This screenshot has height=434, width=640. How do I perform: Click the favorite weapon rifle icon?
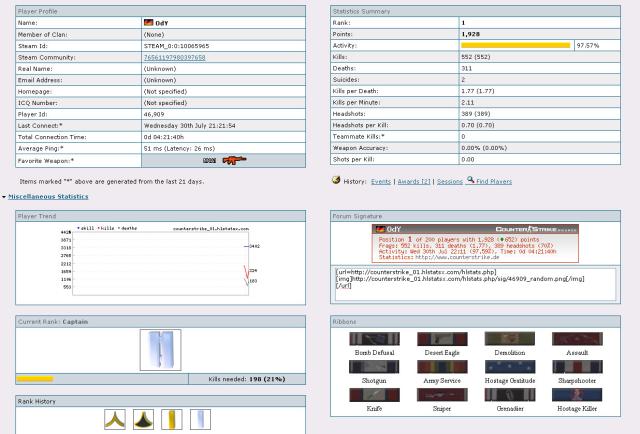tap(235, 160)
